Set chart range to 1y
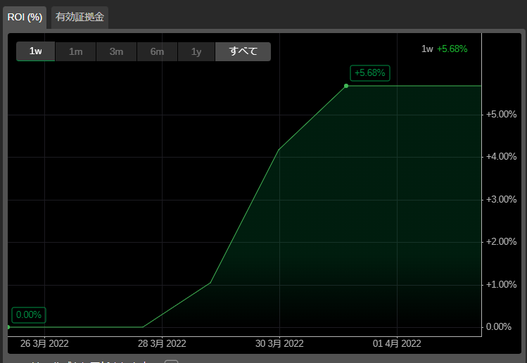 point(196,51)
